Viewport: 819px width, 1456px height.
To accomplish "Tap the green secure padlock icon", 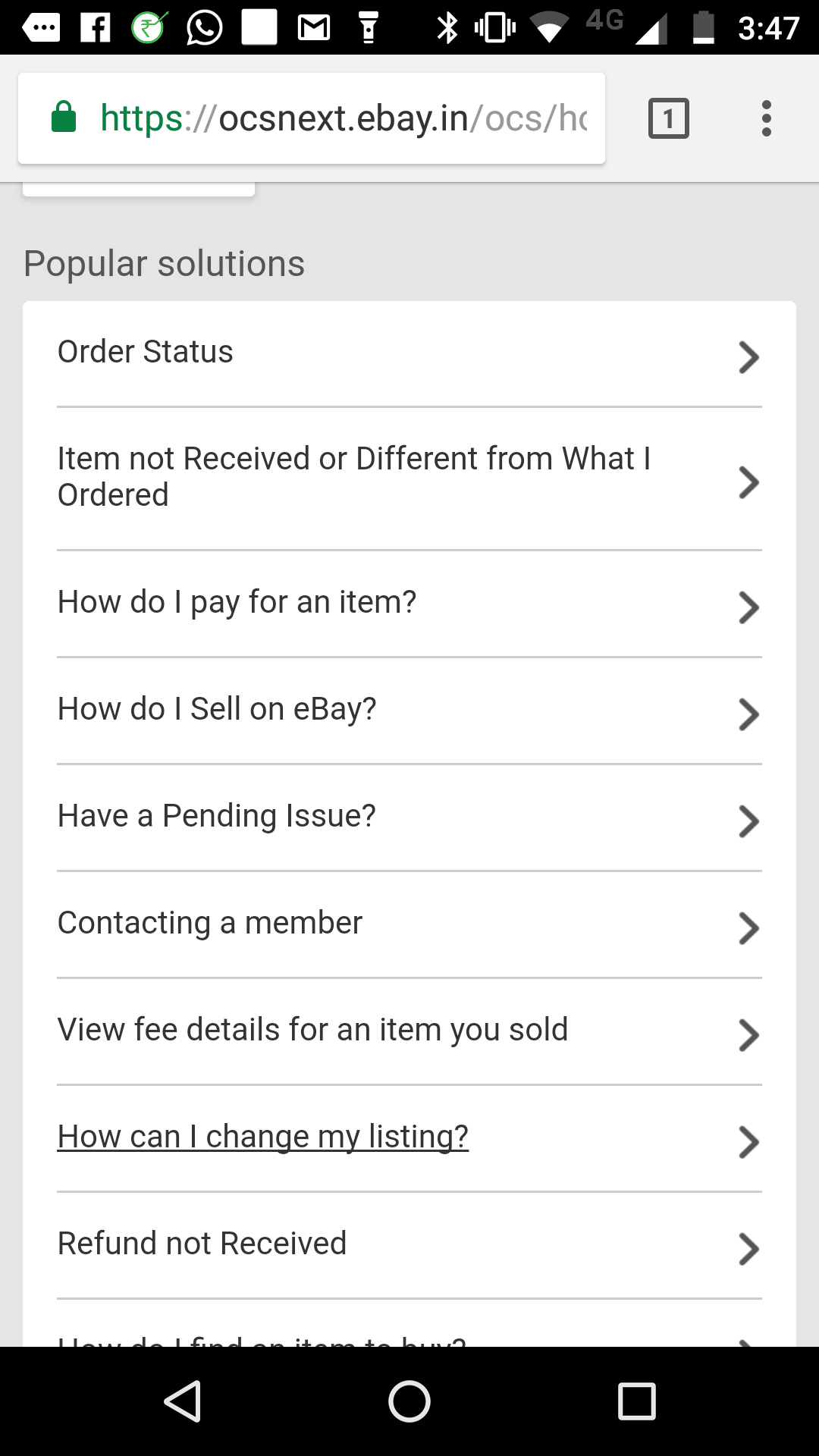I will 64,118.
